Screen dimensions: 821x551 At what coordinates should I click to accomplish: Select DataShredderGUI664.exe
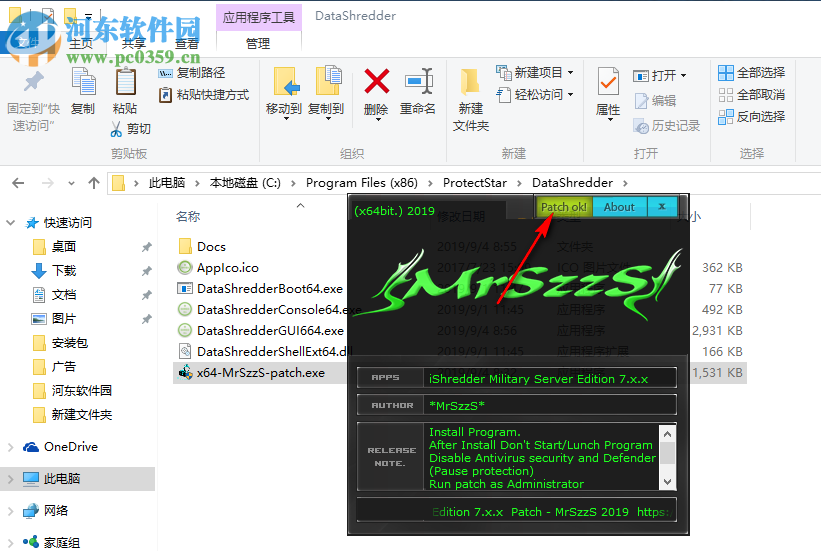[x=270, y=330]
